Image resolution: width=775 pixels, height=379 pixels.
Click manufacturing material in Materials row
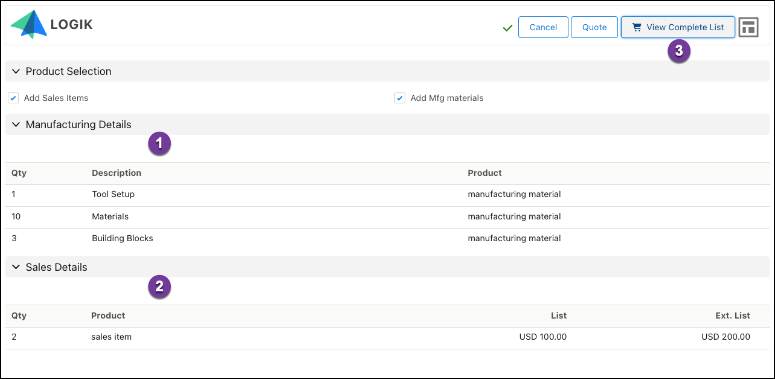(514, 216)
